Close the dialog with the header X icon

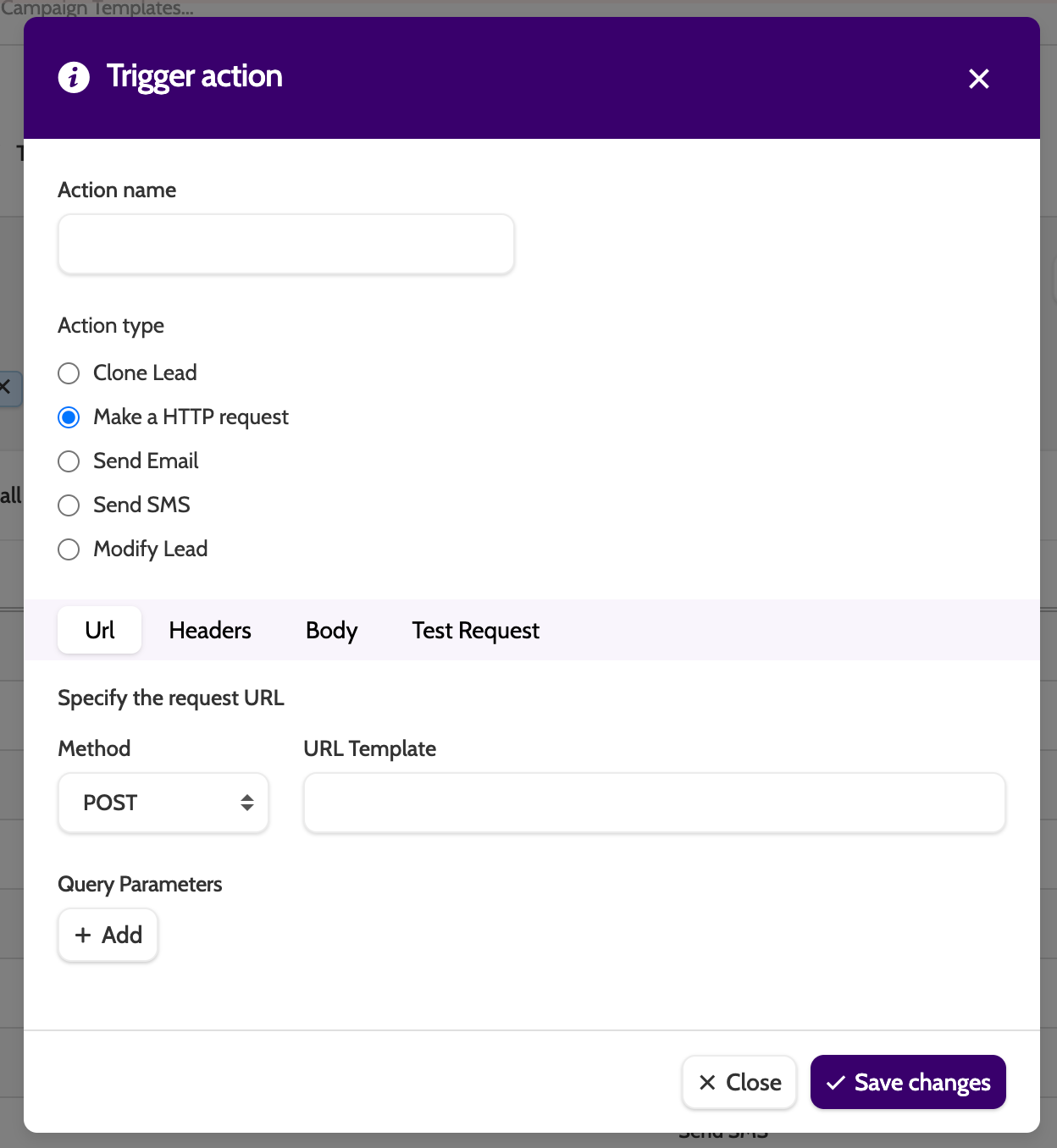978,79
